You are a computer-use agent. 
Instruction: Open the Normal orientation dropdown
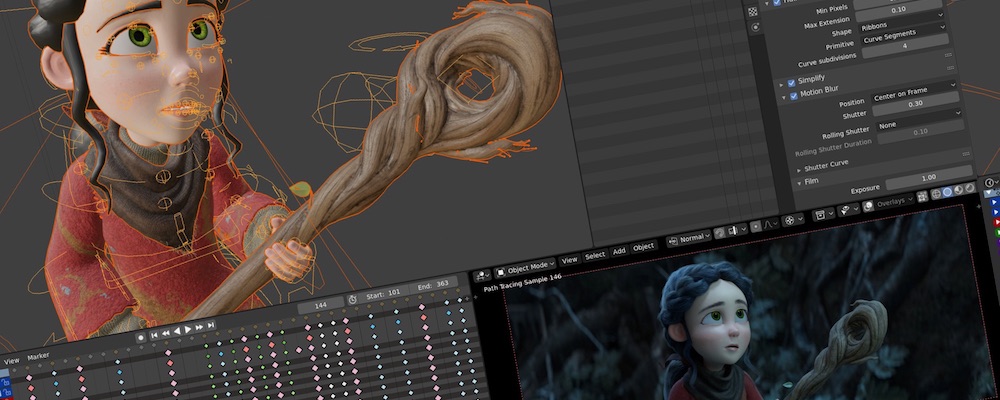(689, 239)
